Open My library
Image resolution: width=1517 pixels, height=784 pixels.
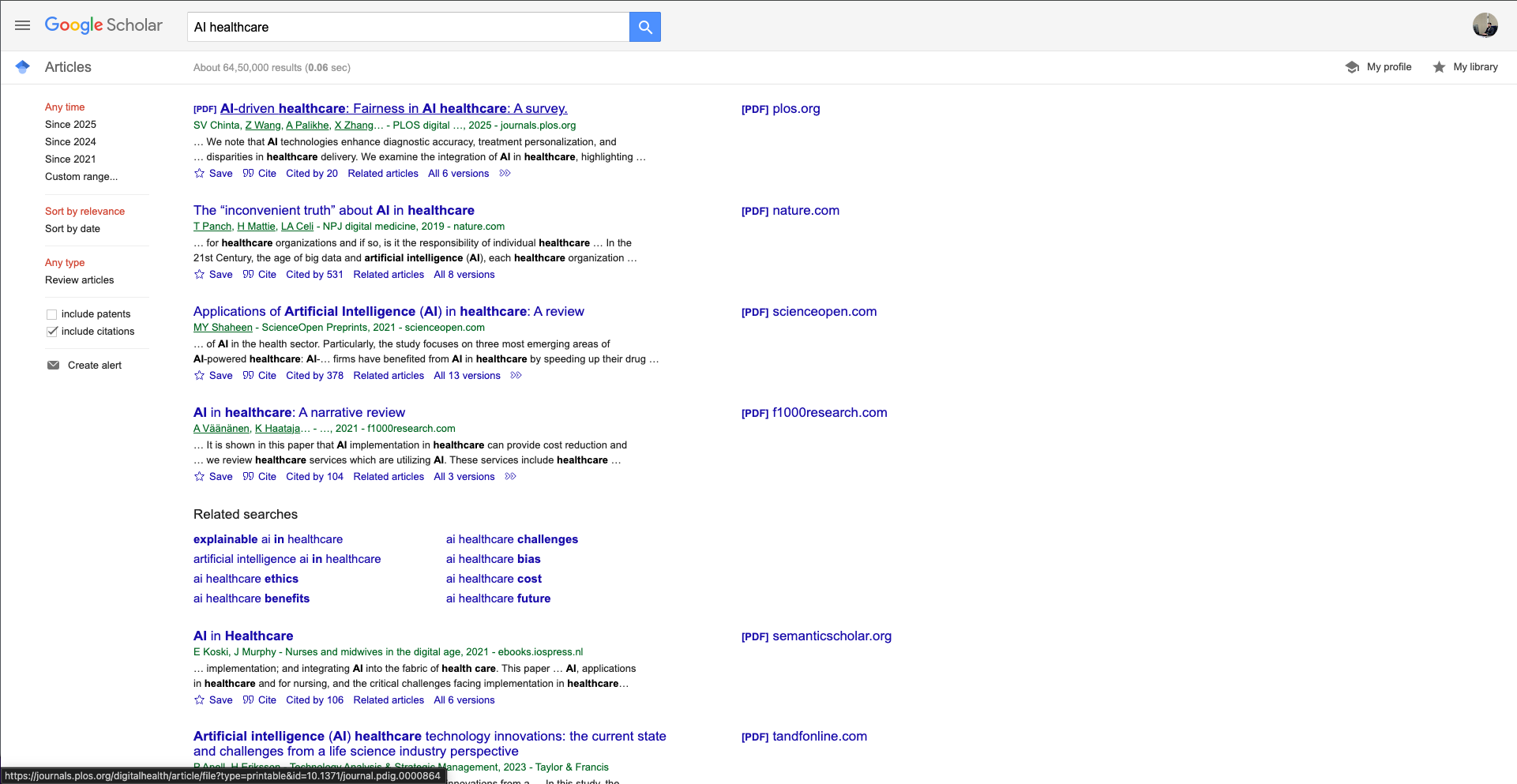click(1465, 67)
